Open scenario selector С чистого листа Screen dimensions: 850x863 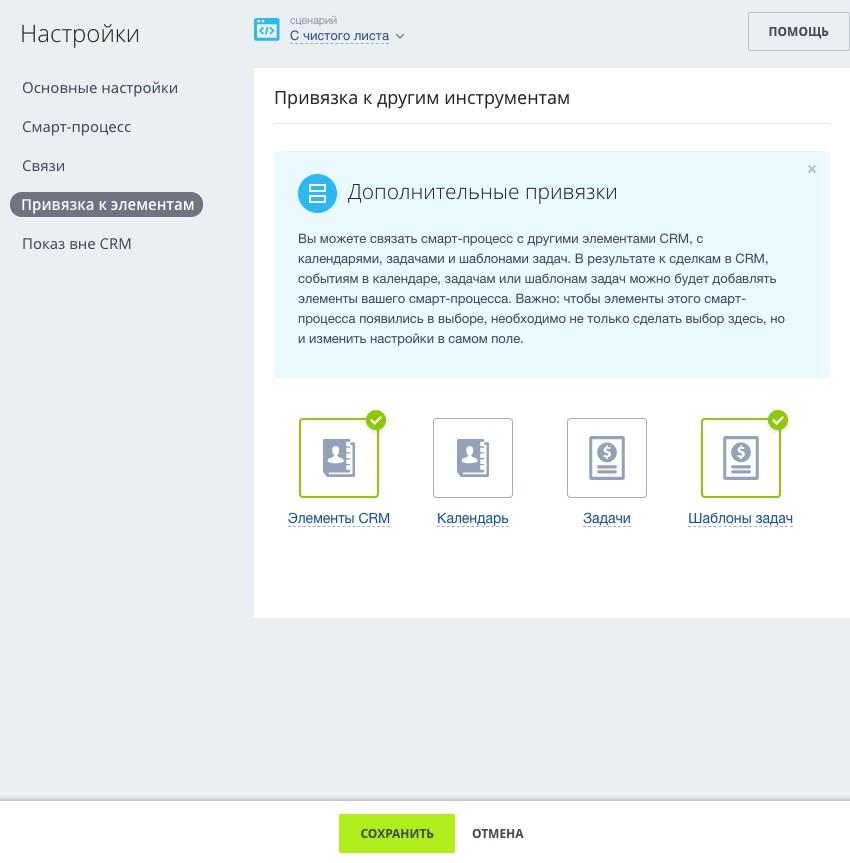pyautogui.click(x=339, y=36)
